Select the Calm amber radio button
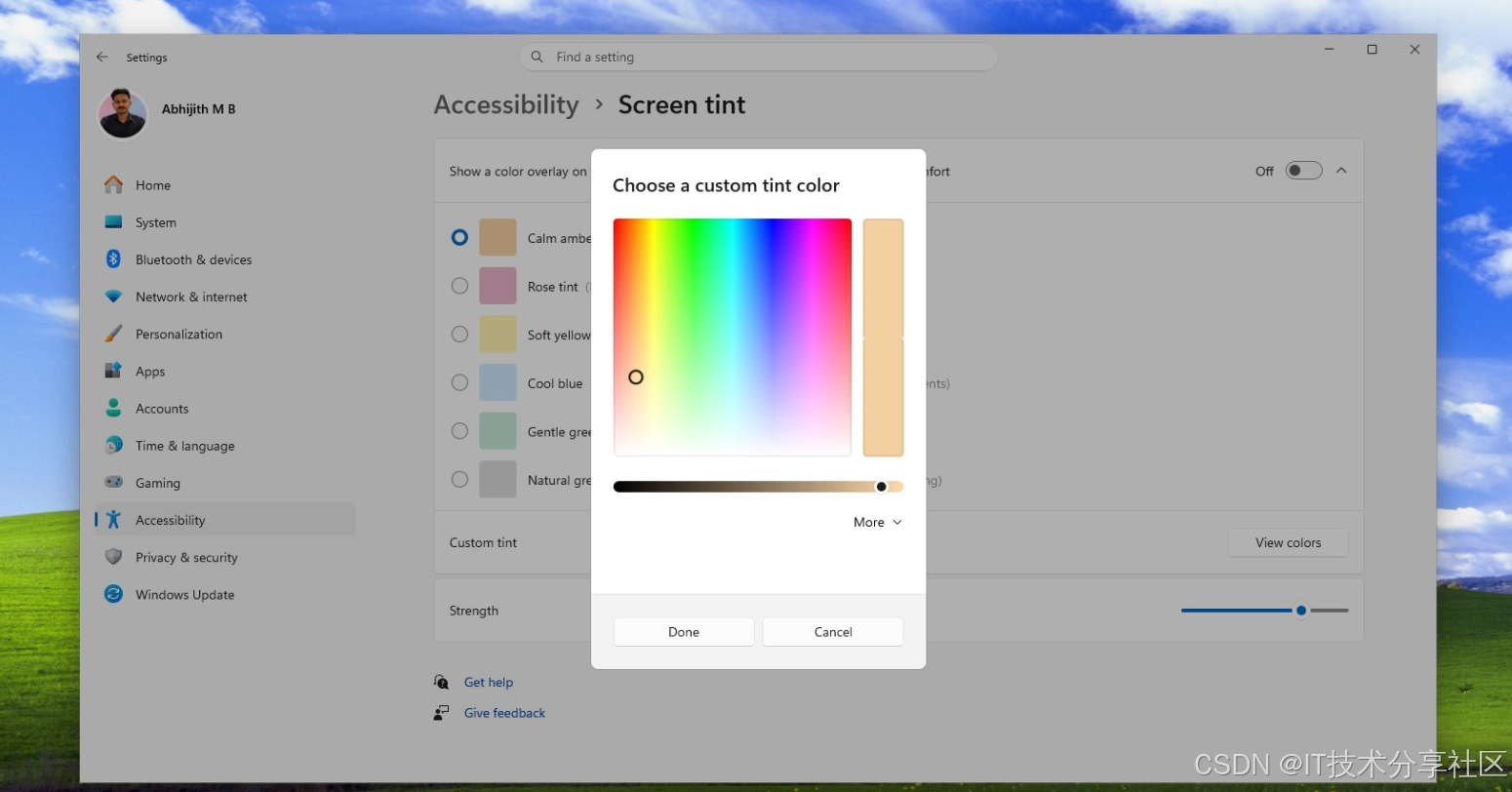This screenshot has height=792, width=1512. tap(459, 237)
